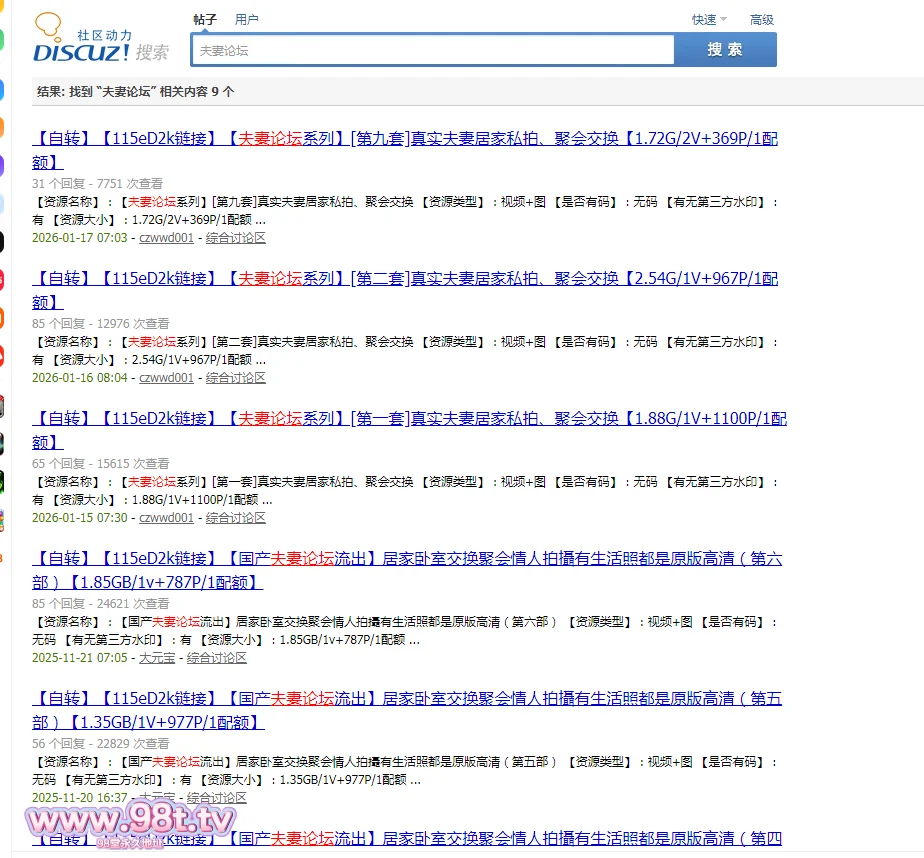Viewport: 924px width, 858px height.
Task: Open 综合讨论区 under the third result
Action: (236, 518)
